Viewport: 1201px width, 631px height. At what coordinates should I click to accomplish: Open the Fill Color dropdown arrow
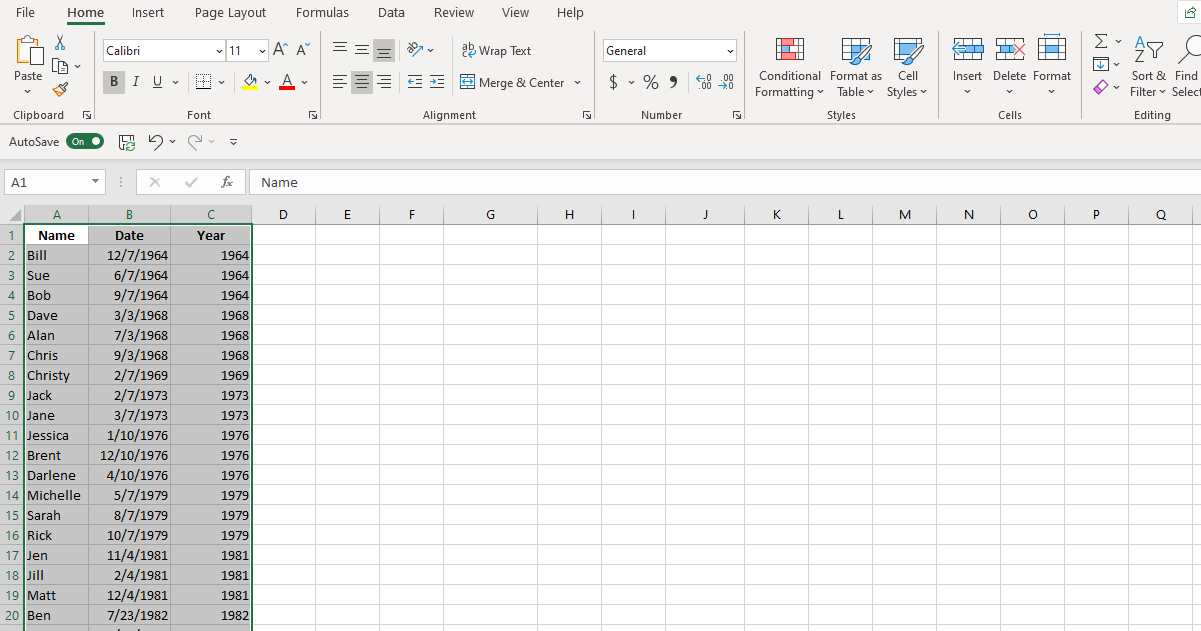coord(267,82)
